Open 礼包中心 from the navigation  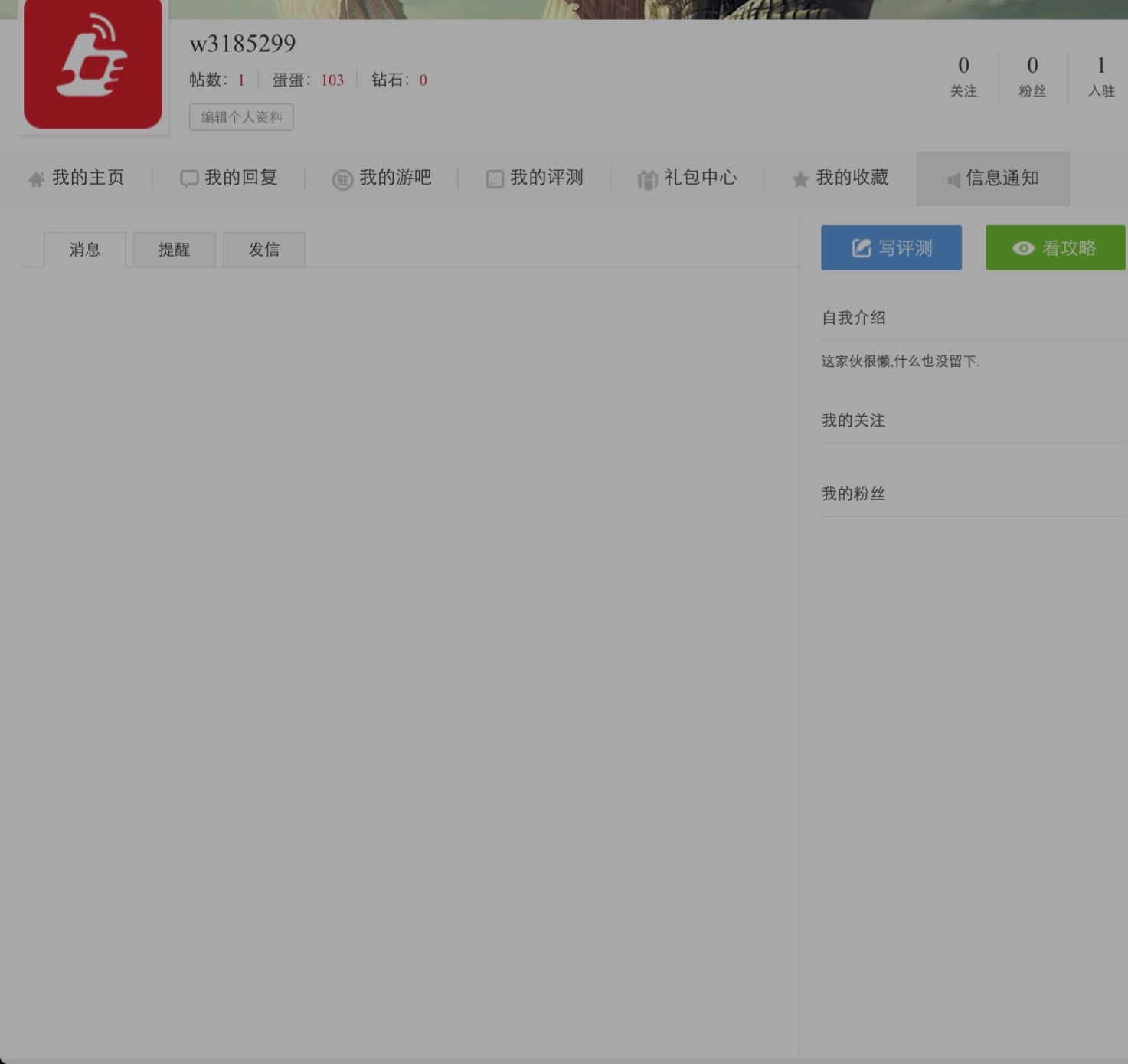[x=688, y=178]
